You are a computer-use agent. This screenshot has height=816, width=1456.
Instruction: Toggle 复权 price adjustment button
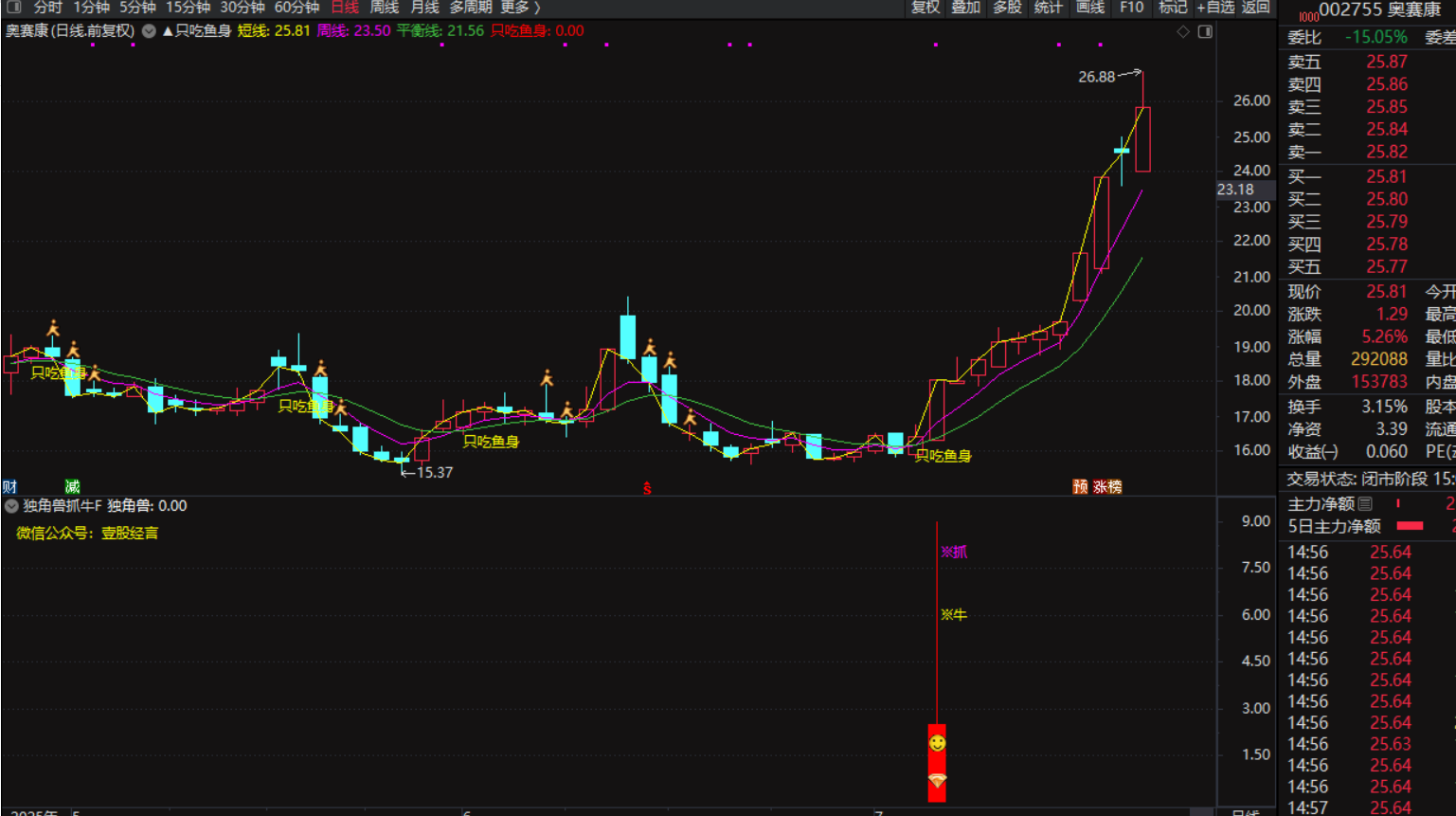tap(926, 8)
